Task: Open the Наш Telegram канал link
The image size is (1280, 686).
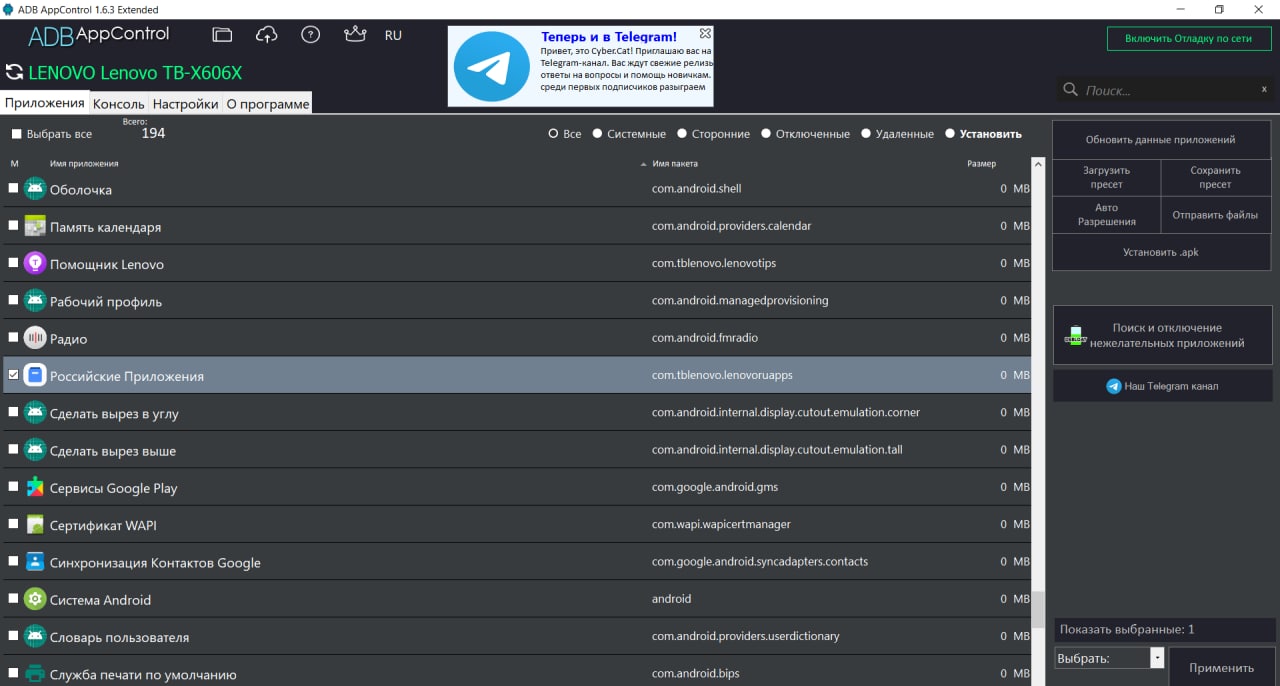Action: click(x=1162, y=386)
